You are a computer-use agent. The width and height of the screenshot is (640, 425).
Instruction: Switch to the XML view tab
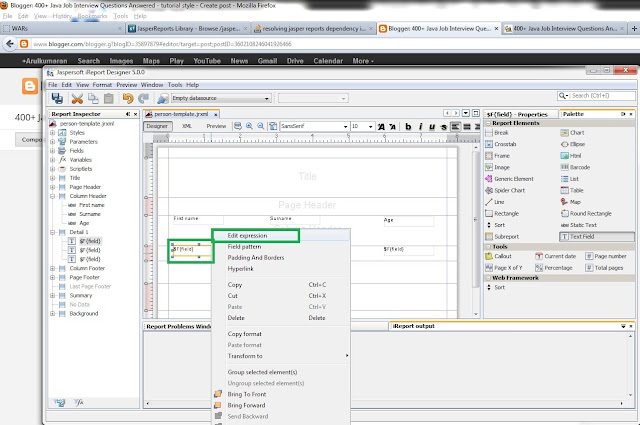(187, 126)
